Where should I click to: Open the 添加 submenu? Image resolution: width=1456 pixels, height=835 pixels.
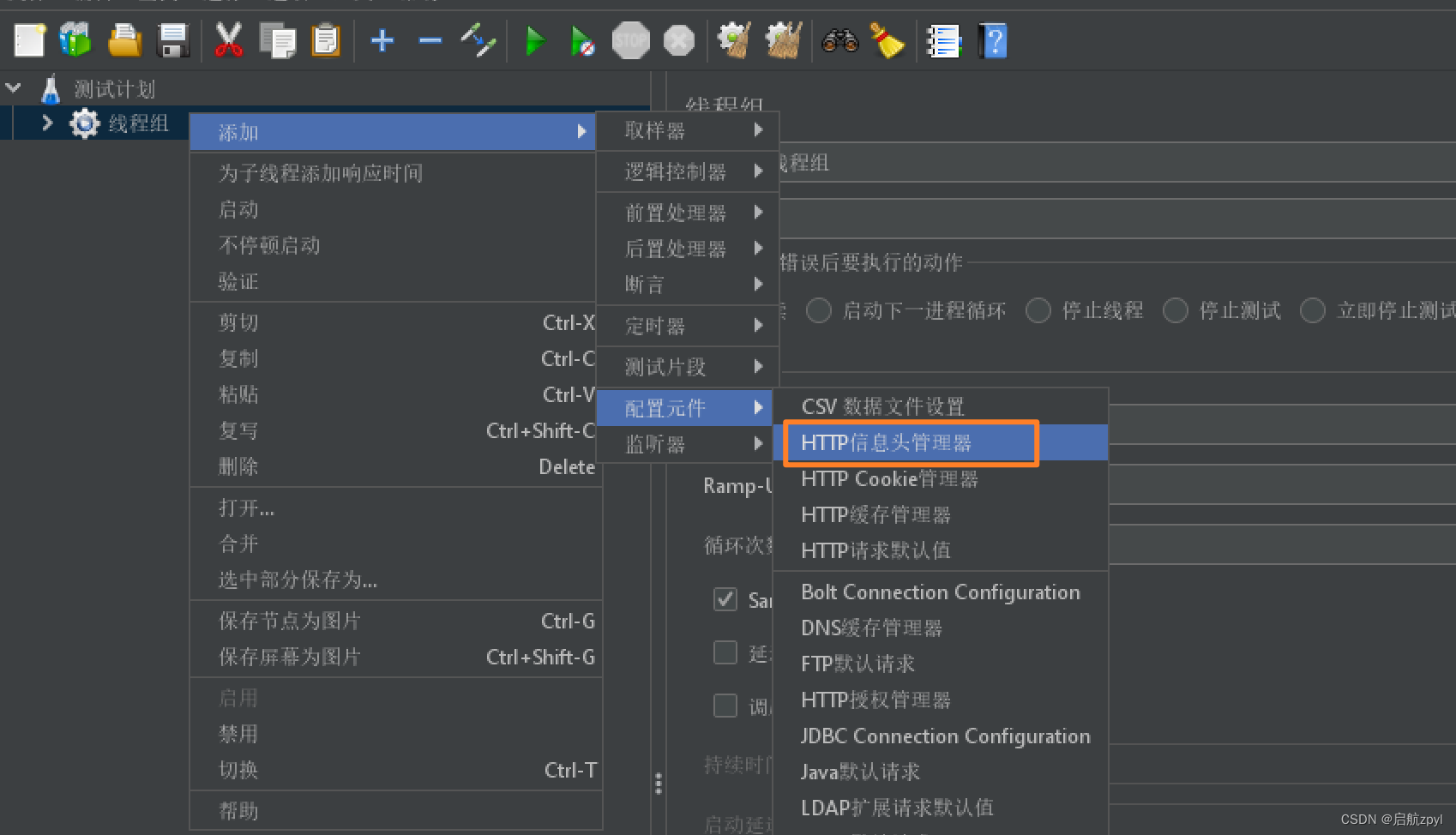click(393, 132)
